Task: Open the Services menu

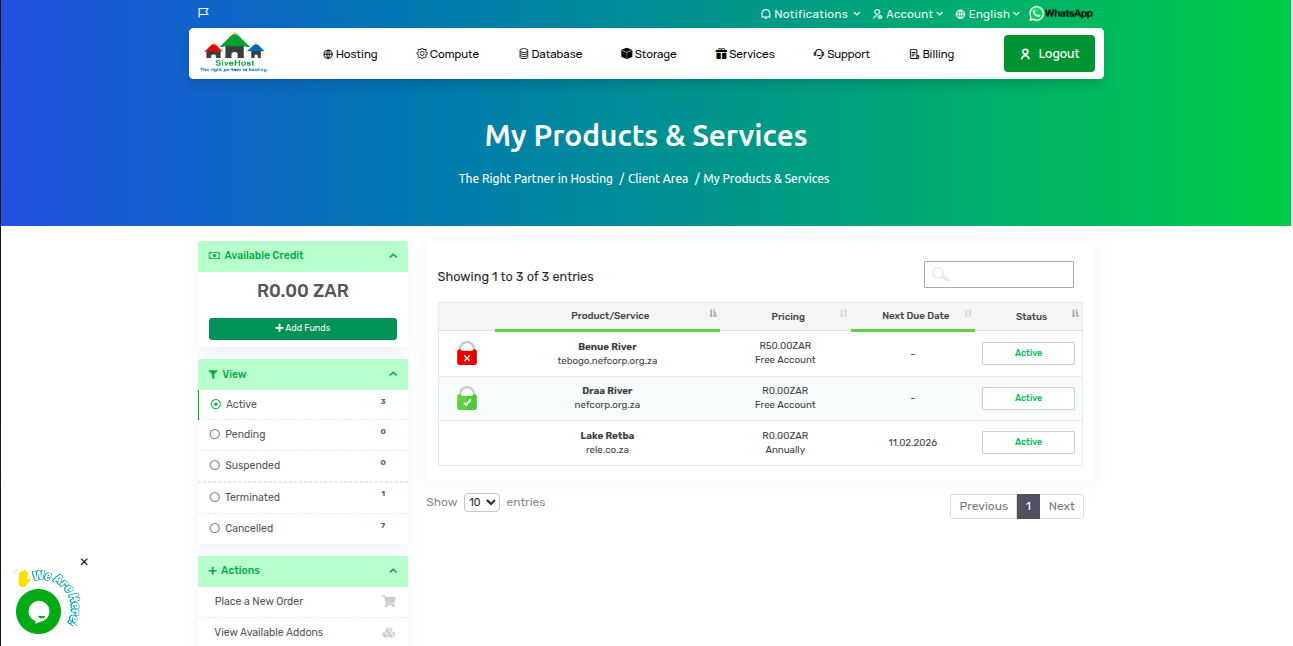Action: pyautogui.click(x=745, y=54)
